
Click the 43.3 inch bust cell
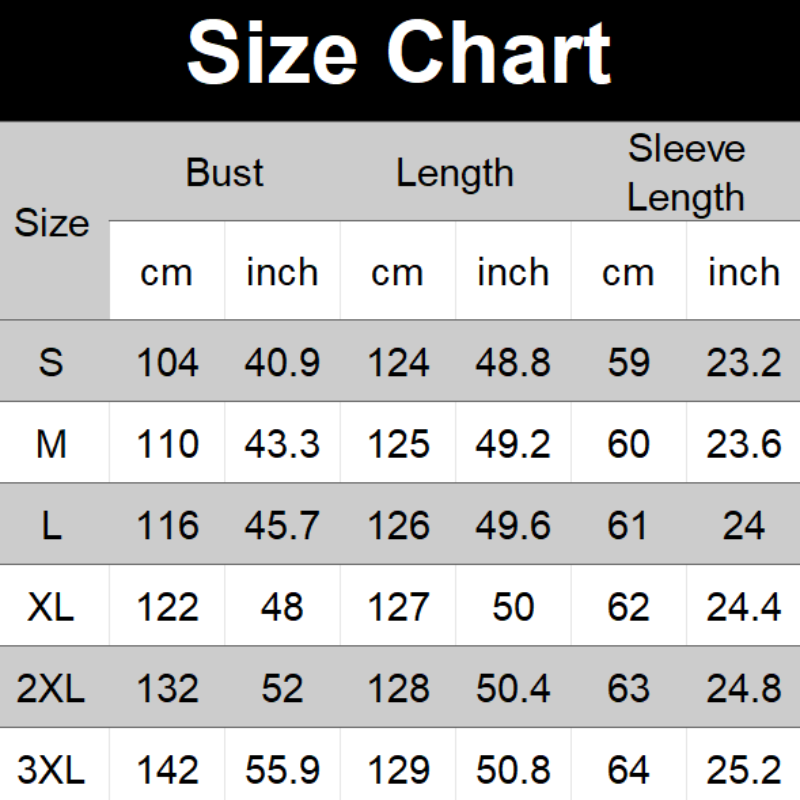pos(282,443)
